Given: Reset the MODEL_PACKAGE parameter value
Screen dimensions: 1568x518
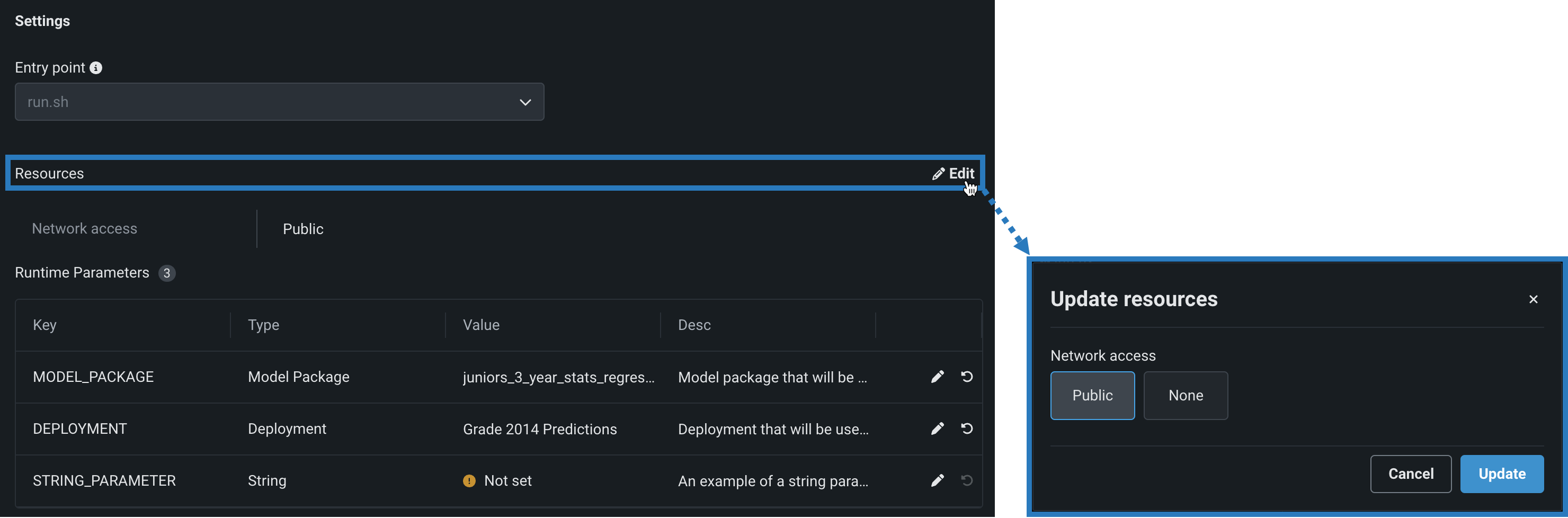Looking at the screenshot, I should (967, 377).
